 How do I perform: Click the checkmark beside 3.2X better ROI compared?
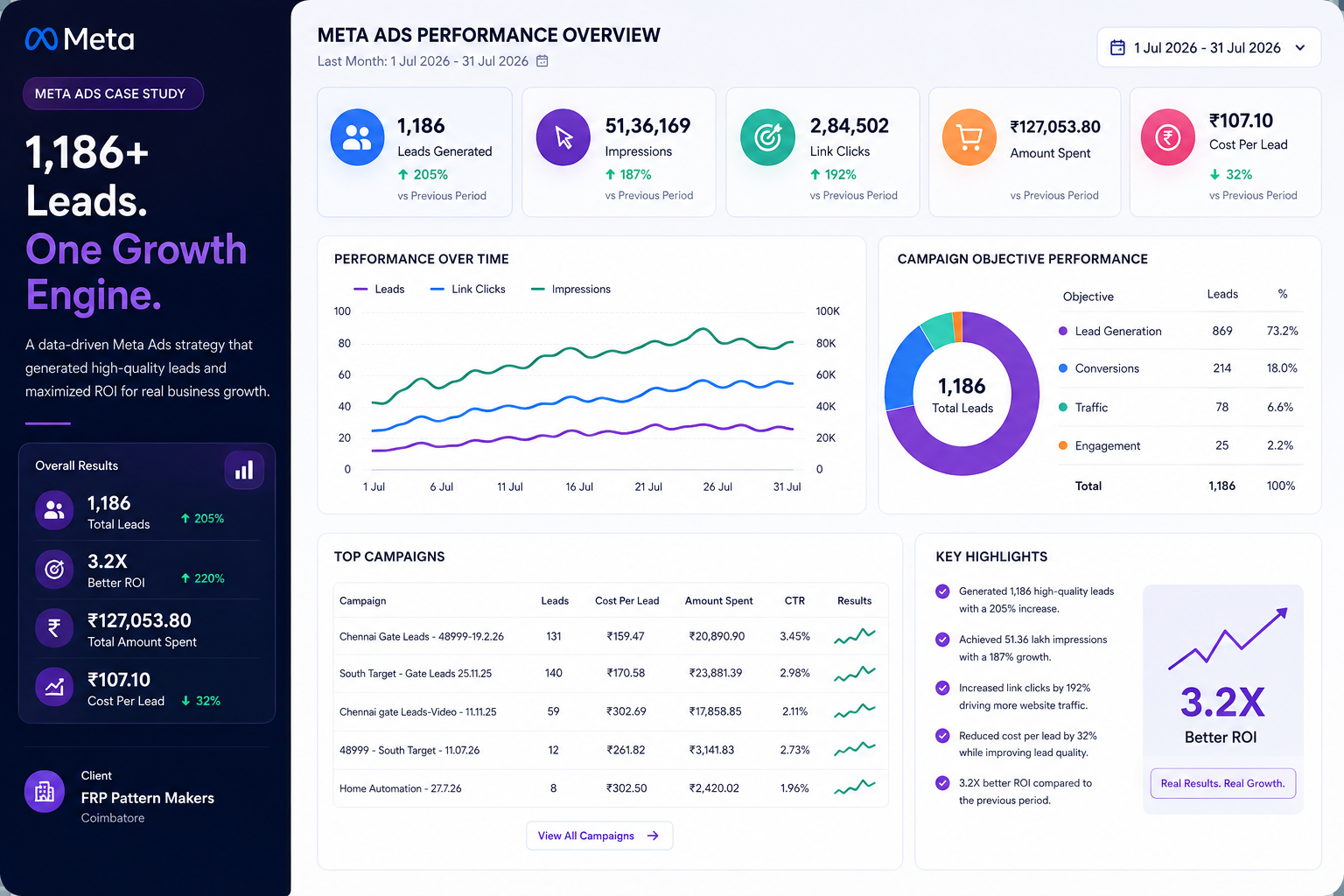pos(942,783)
